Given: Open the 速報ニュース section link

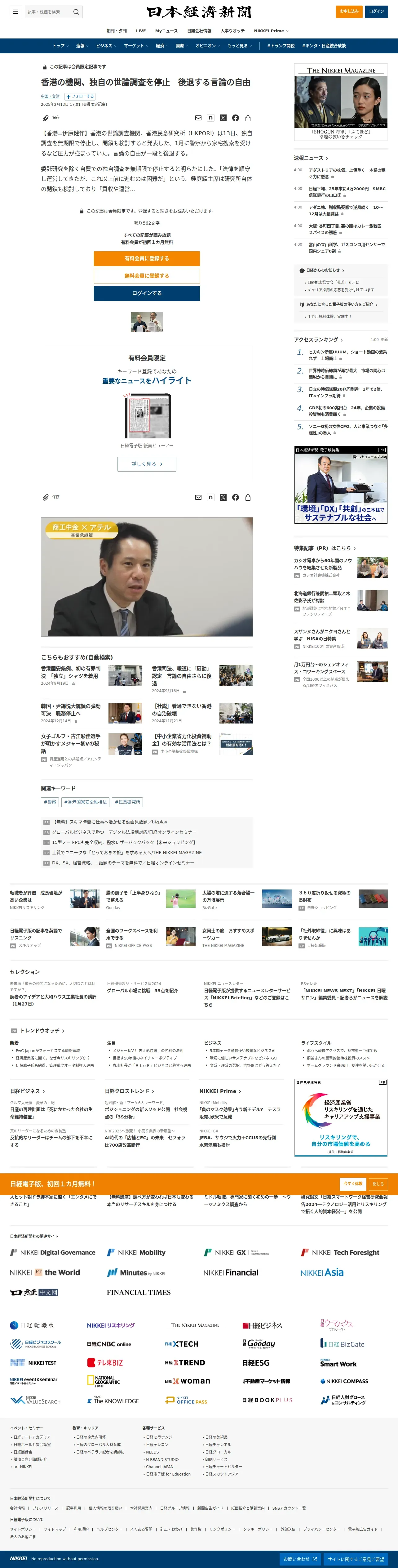Looking at the screenshot, I should click(x=311, y=158).
